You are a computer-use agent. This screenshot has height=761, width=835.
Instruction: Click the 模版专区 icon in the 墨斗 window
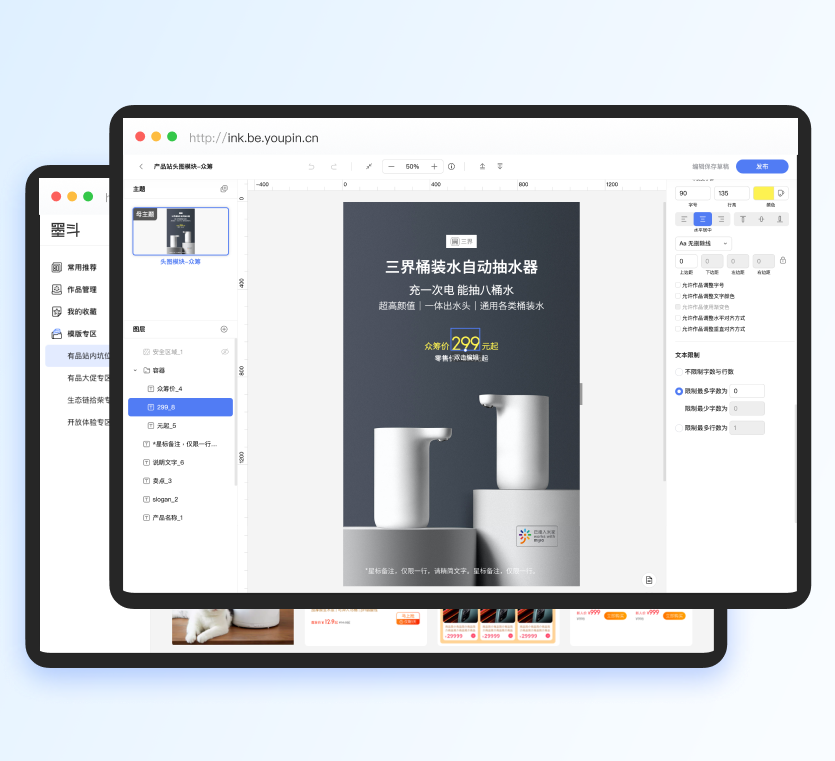(x=56, y=334)
